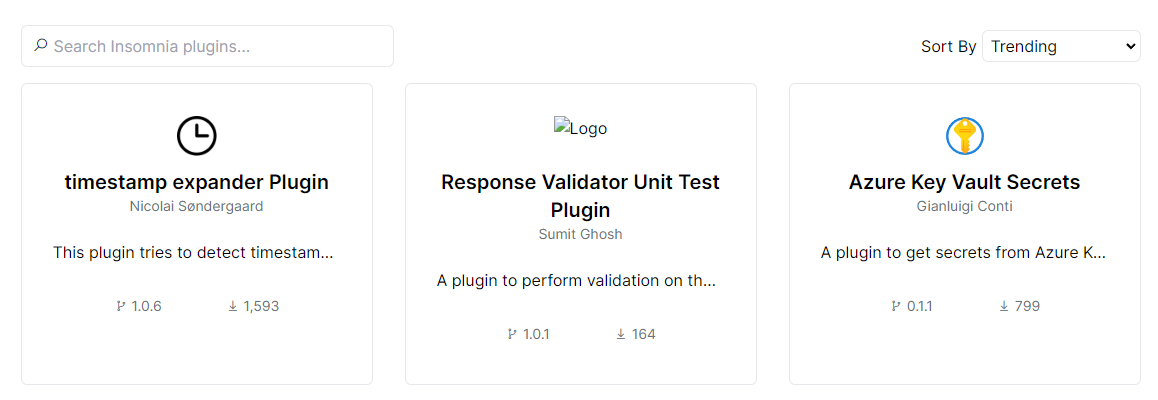Open the Sort By Trending dropdown
The image size is (1158, 400).
1061,46
